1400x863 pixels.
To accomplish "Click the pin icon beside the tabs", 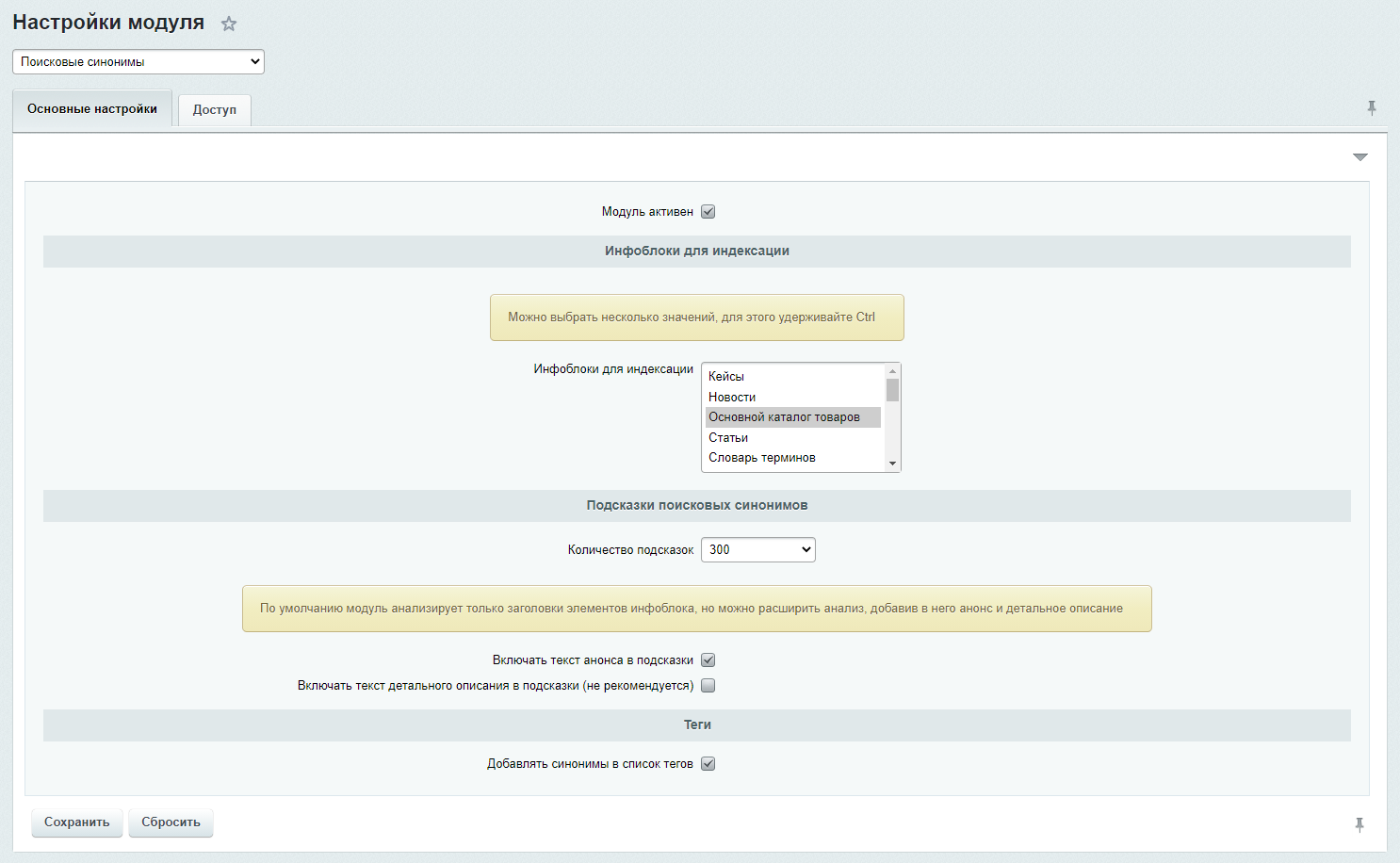I will coord(1372,108).
